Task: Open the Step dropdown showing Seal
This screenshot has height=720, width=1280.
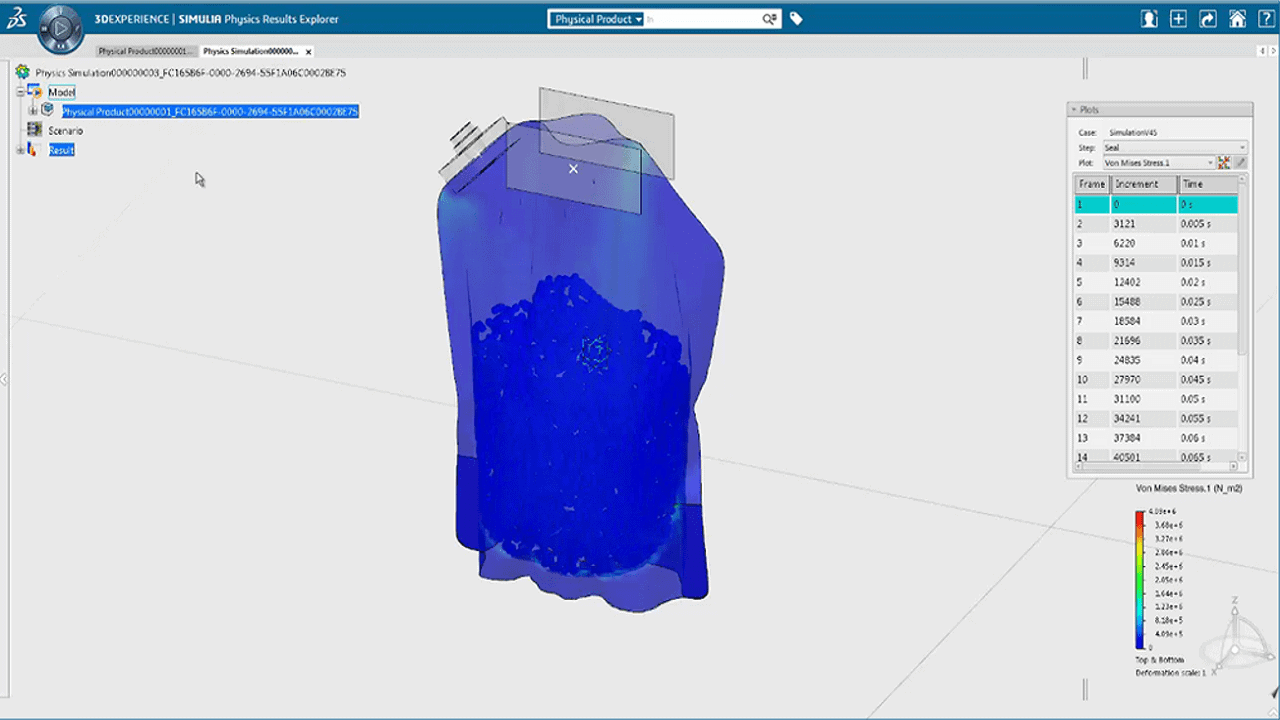Action: pyautogui.click(x=1174, y=147)
